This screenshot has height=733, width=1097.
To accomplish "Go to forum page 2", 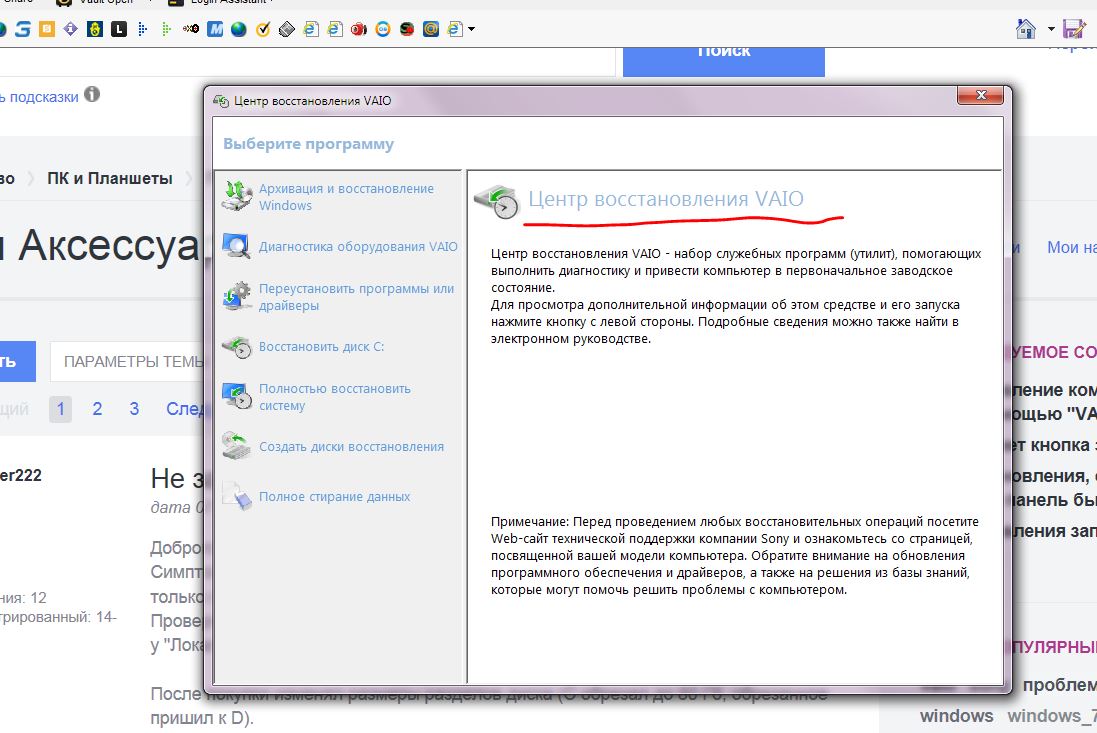I will point(97,409).
